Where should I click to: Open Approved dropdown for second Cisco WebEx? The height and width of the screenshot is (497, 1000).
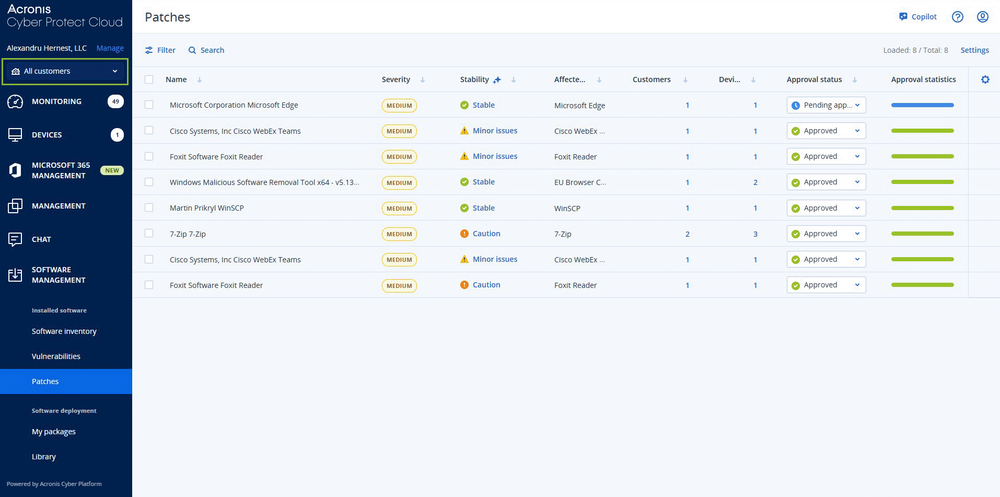click(x=827, y=260)
